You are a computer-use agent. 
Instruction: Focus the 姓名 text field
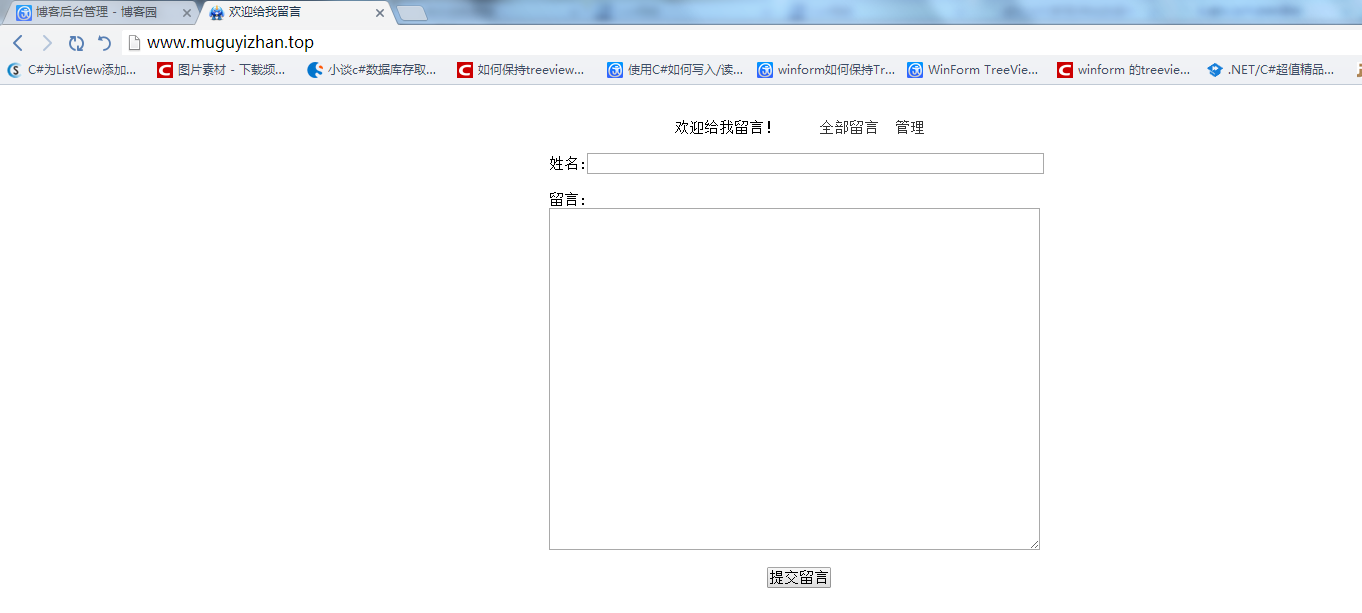point(815,164)
